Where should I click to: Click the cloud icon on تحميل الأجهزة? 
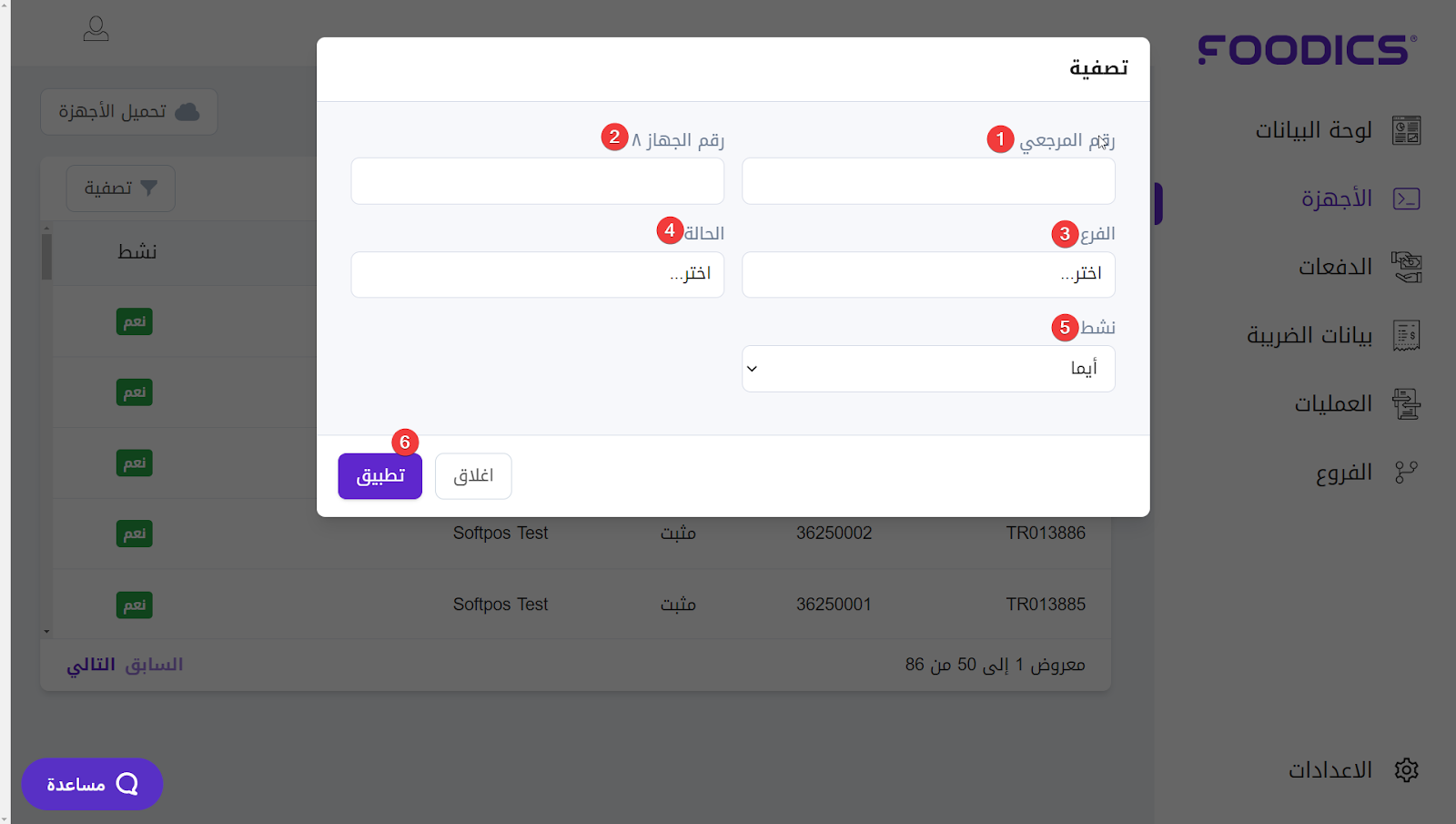pos(187,112)
